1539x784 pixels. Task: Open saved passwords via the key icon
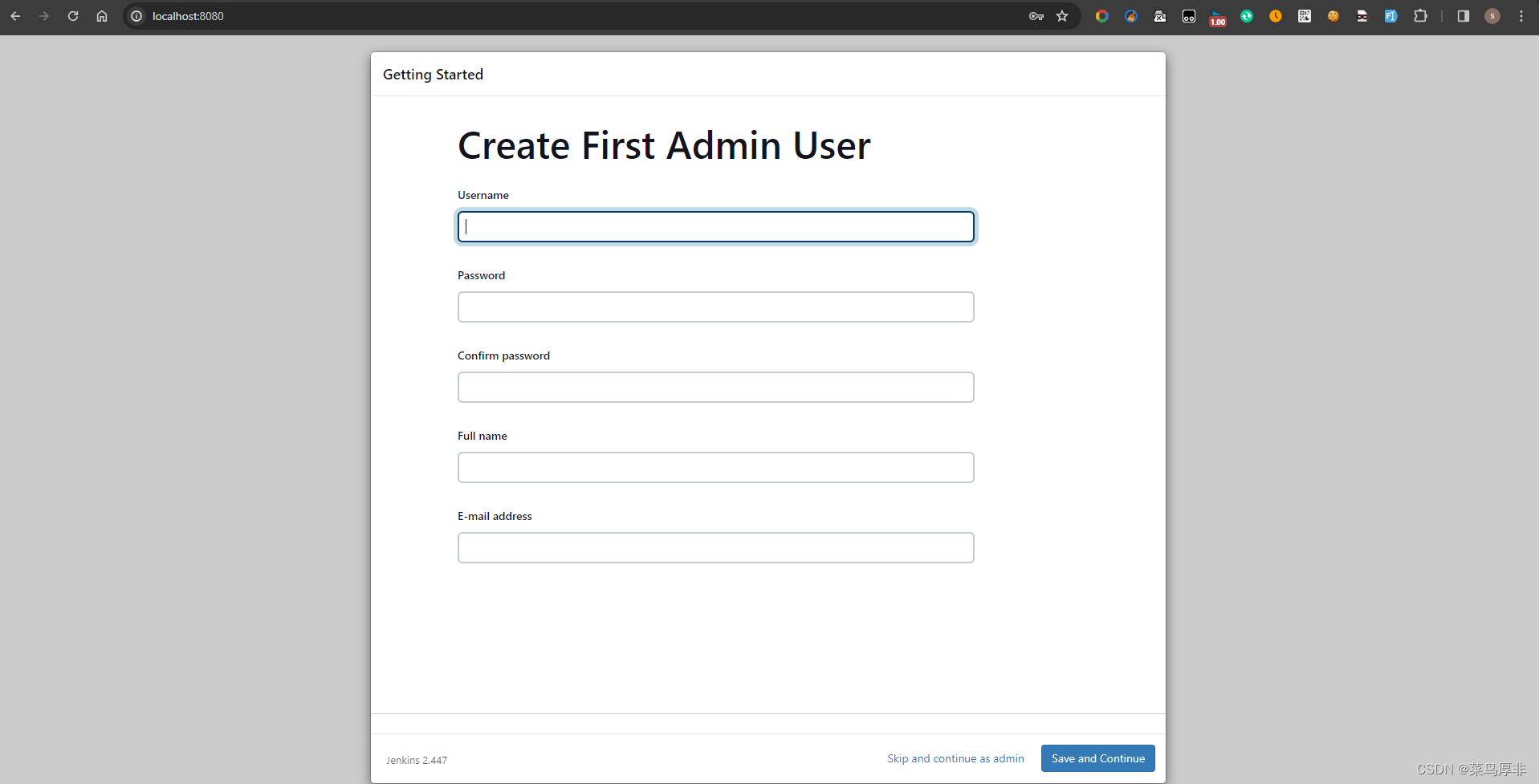pos(1035,16)
